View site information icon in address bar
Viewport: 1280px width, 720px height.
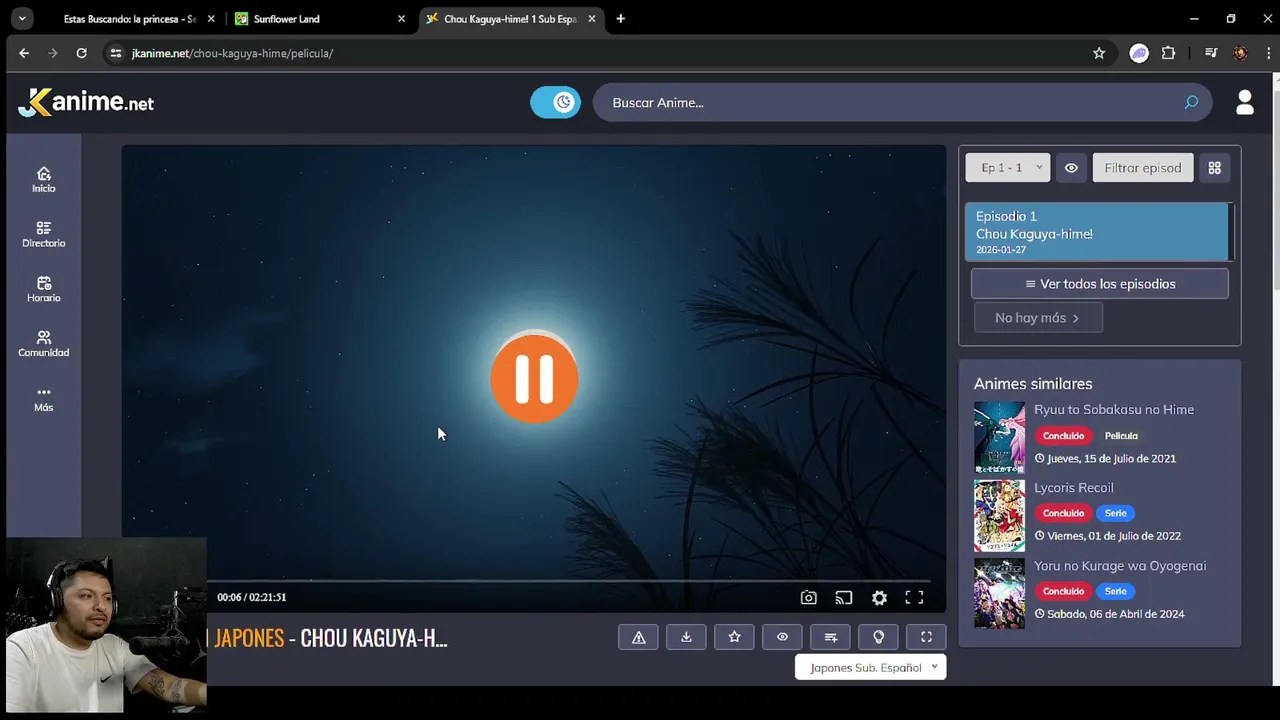click(x=116, y=53)
